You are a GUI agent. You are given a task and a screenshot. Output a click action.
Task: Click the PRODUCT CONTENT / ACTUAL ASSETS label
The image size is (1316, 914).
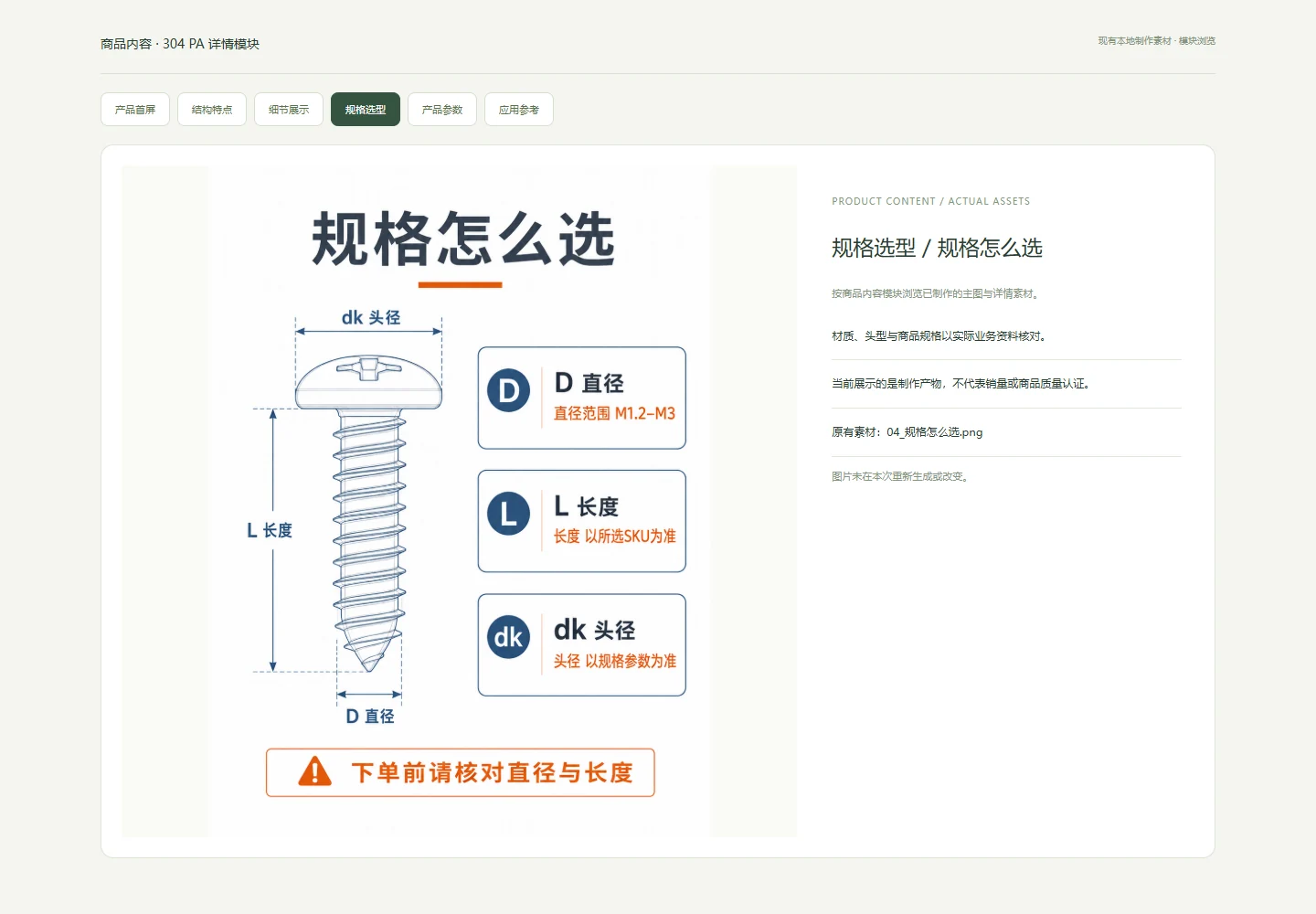point(930,201)
